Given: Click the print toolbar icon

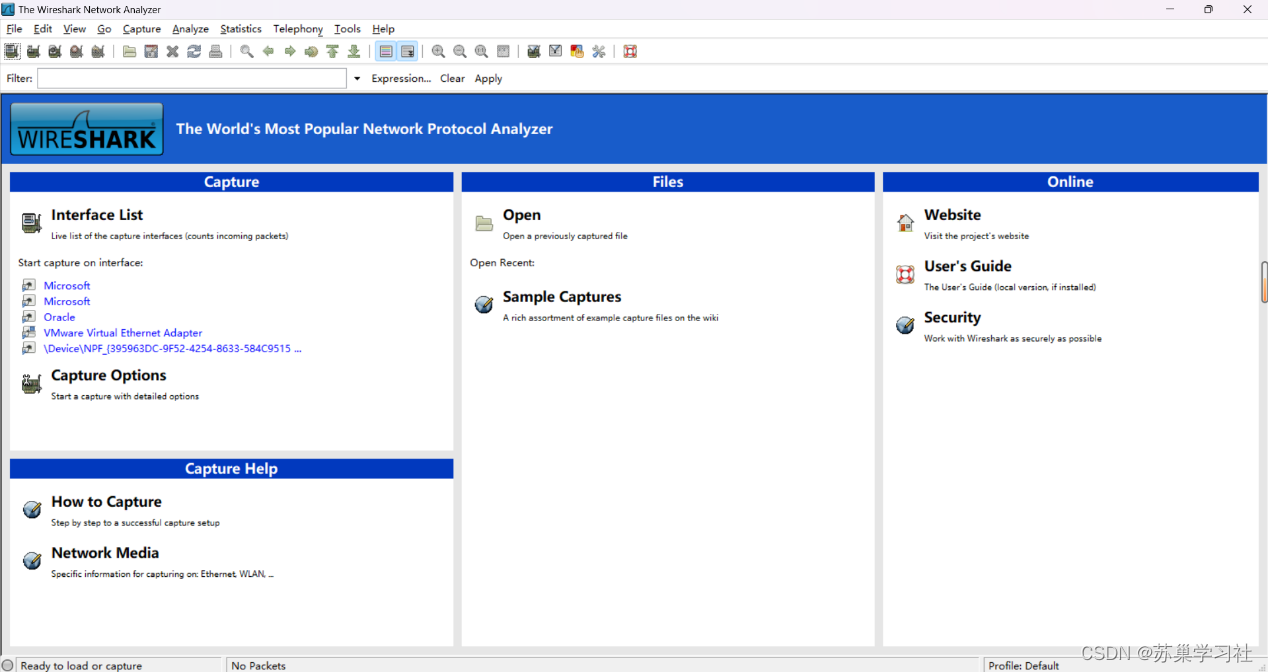Looking at the screenshot, I should 216,51.
